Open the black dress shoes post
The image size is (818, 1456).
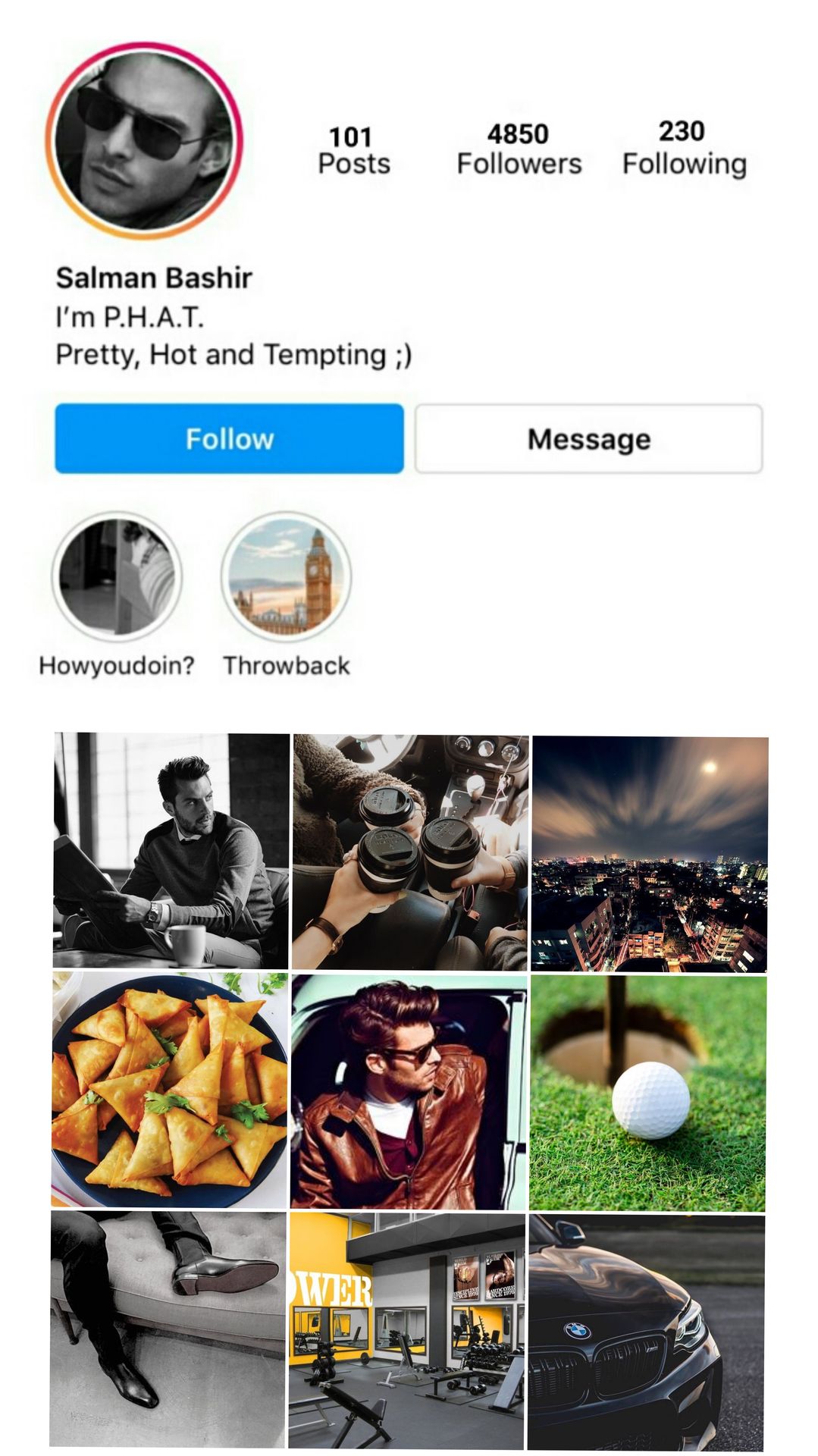pos(168,1329)
